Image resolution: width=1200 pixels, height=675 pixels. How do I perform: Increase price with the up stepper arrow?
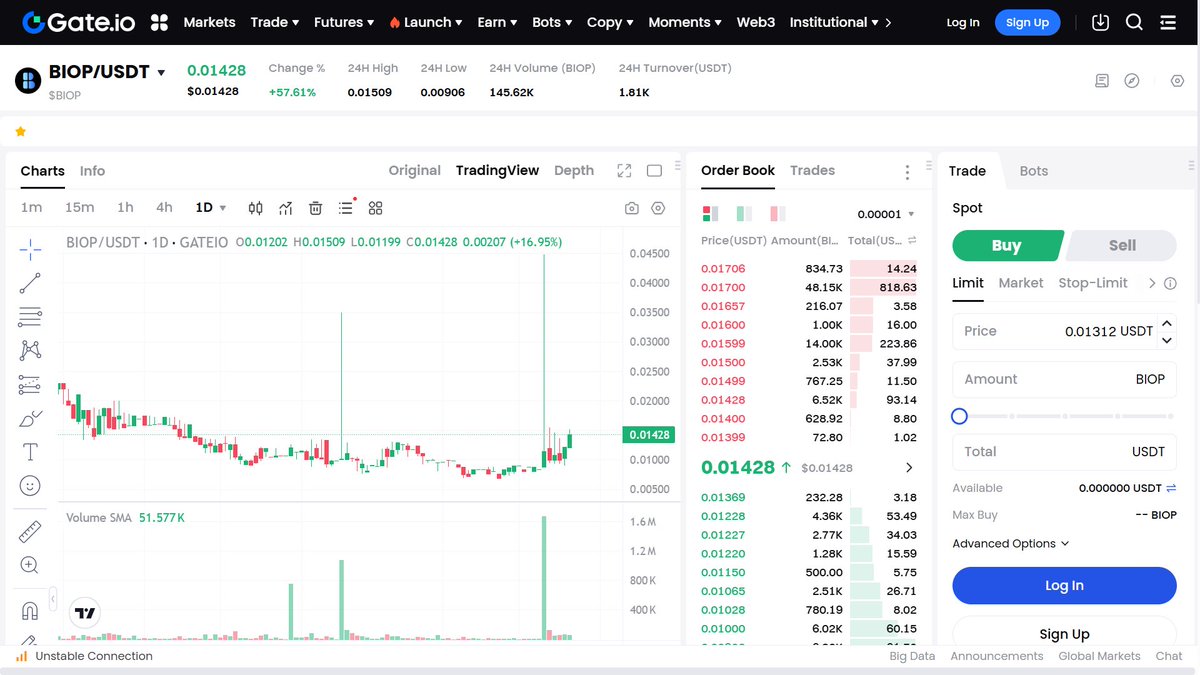coord(1166,323)
